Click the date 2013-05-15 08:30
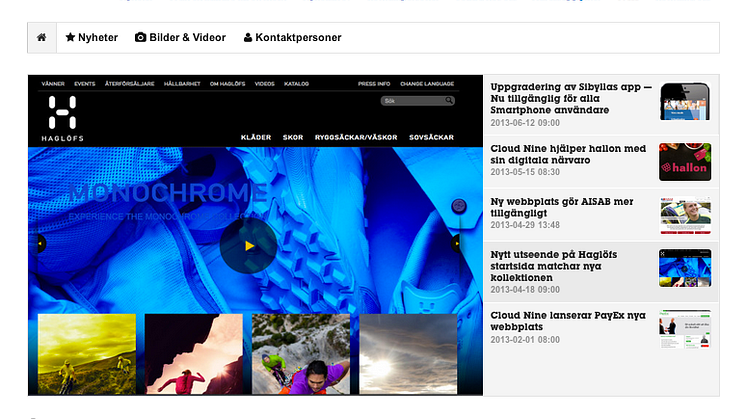 (525, 172)
